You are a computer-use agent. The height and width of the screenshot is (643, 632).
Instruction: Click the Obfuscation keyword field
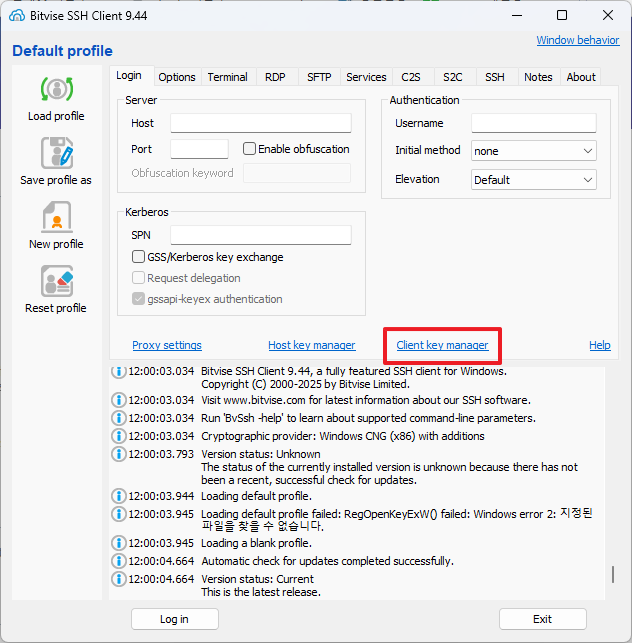pyautogui.click(x=297, y=173)
